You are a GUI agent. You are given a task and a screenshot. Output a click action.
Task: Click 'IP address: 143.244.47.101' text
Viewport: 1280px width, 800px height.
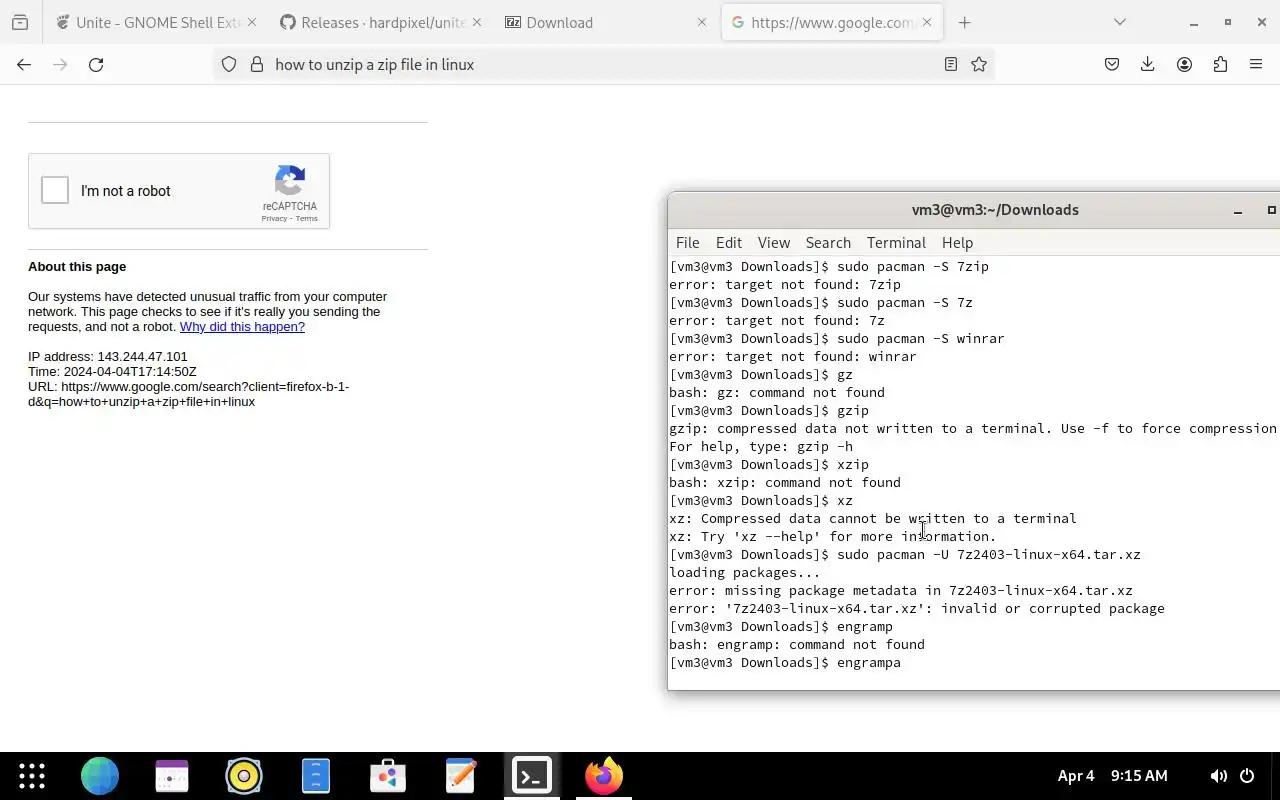coord(108,357)
